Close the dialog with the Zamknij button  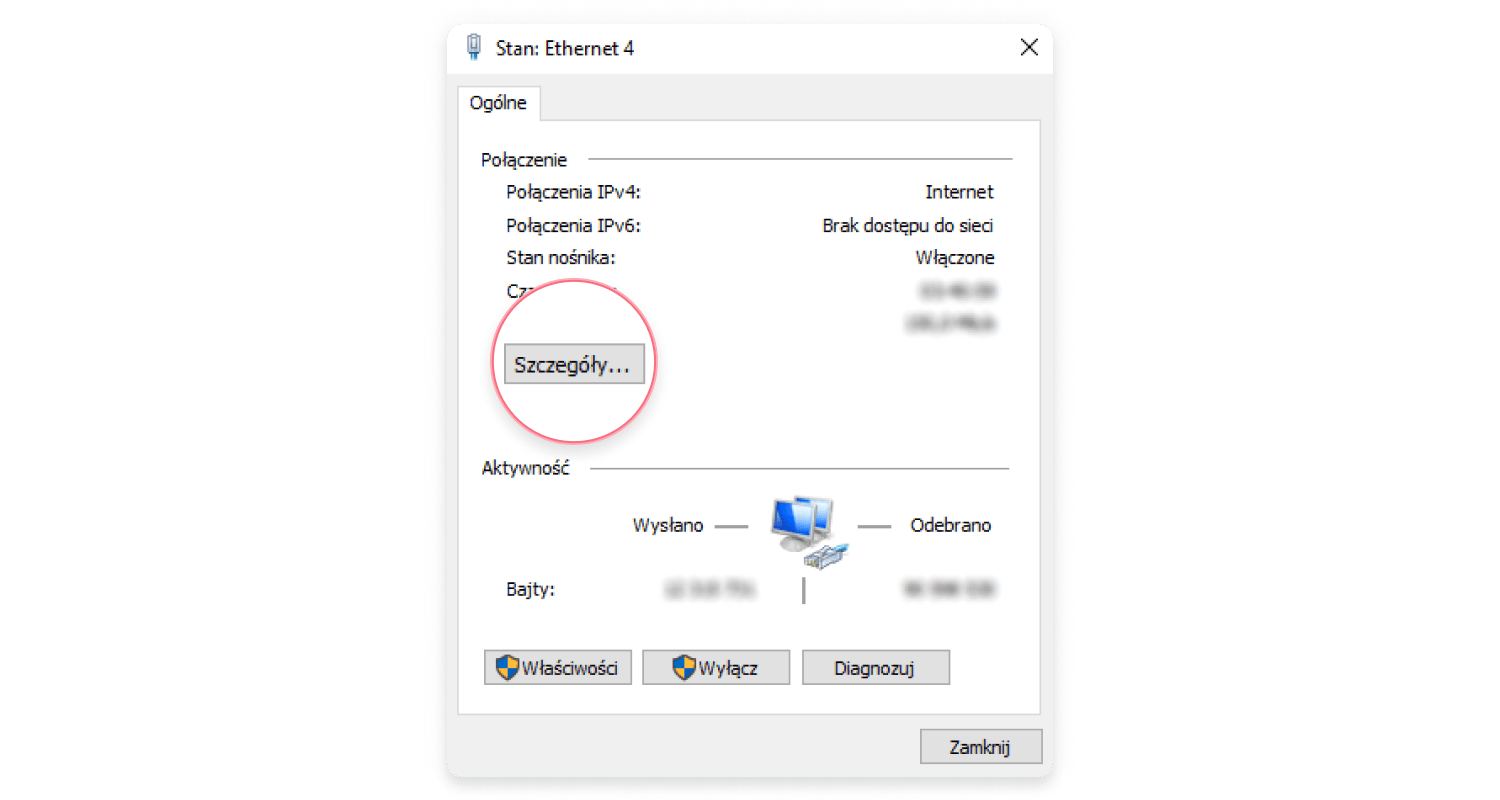coord(981,747)
